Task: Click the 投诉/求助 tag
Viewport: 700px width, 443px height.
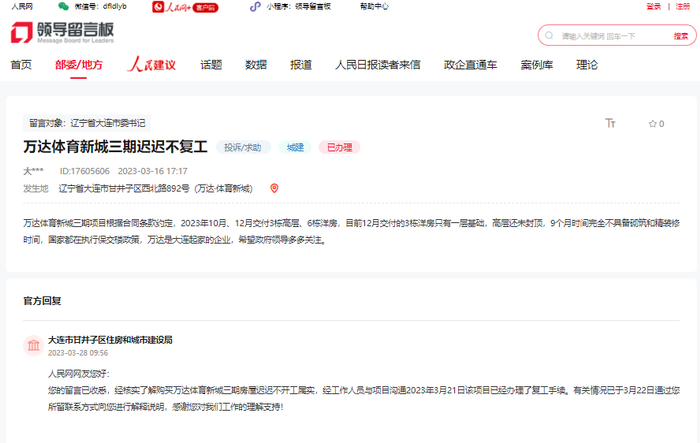Action: 243,147
